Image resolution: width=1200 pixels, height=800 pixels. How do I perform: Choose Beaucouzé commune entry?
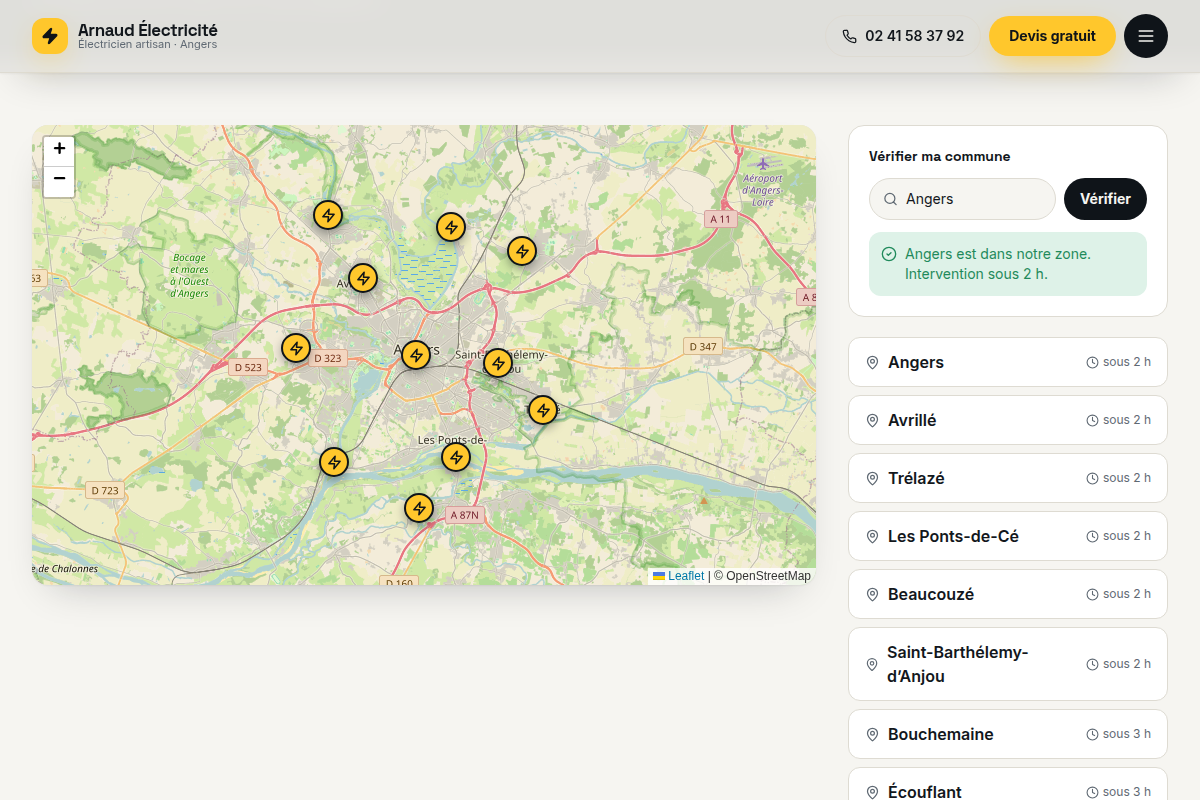tap(1008, 594)
